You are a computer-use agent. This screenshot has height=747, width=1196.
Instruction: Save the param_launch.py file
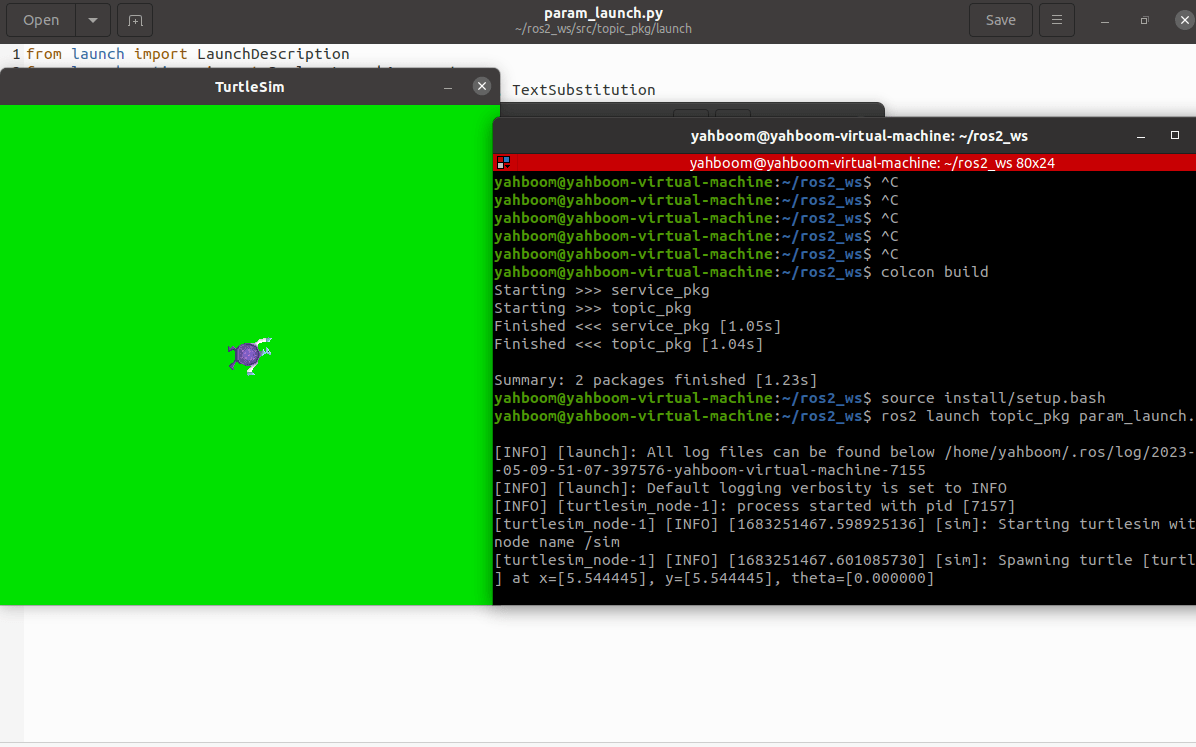pyautogui.click(x=1000, y=21)
